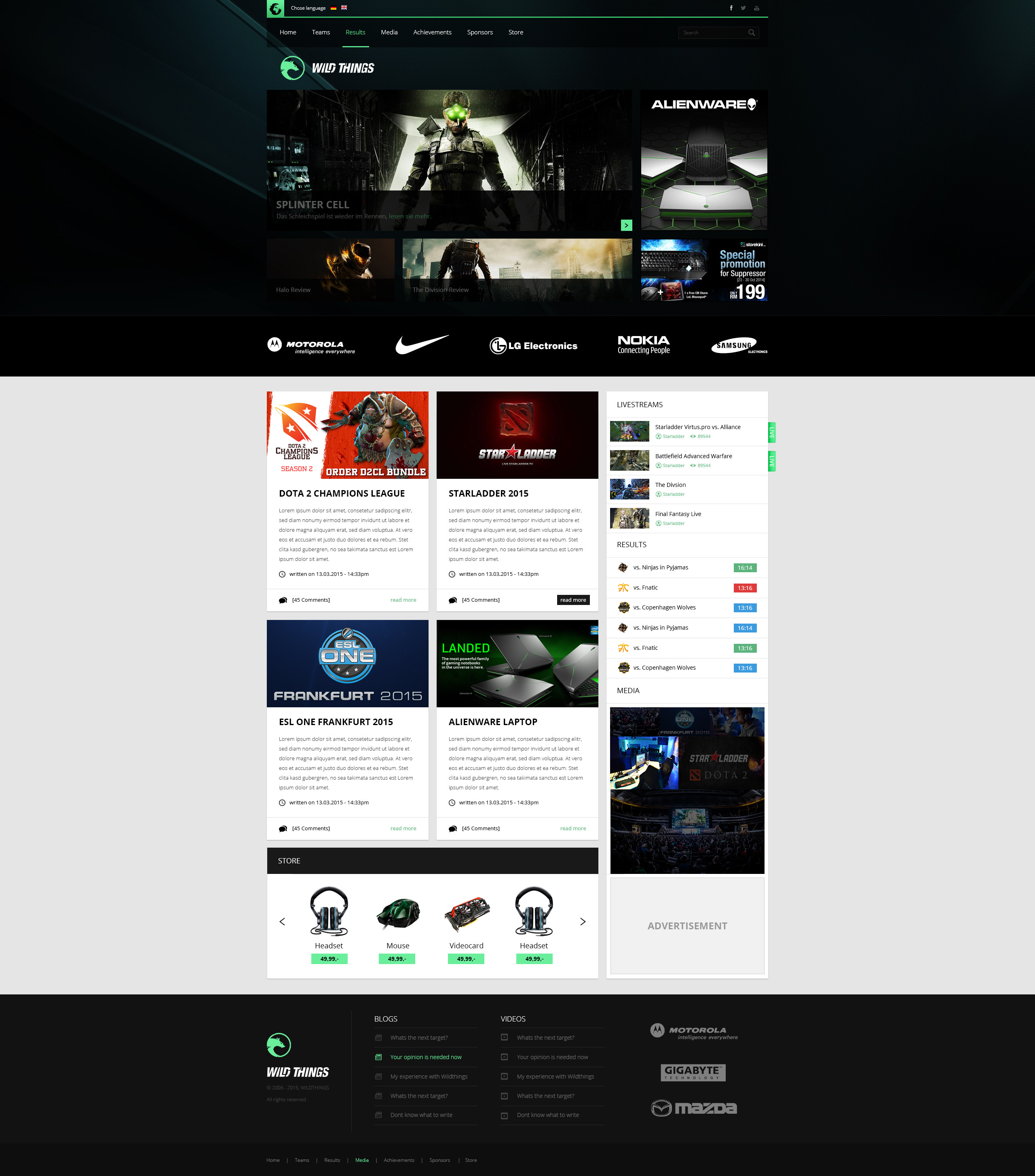1035x1176 pixels.
Task: Click the Alienware advertisement banner
Action: pos(704,160)
